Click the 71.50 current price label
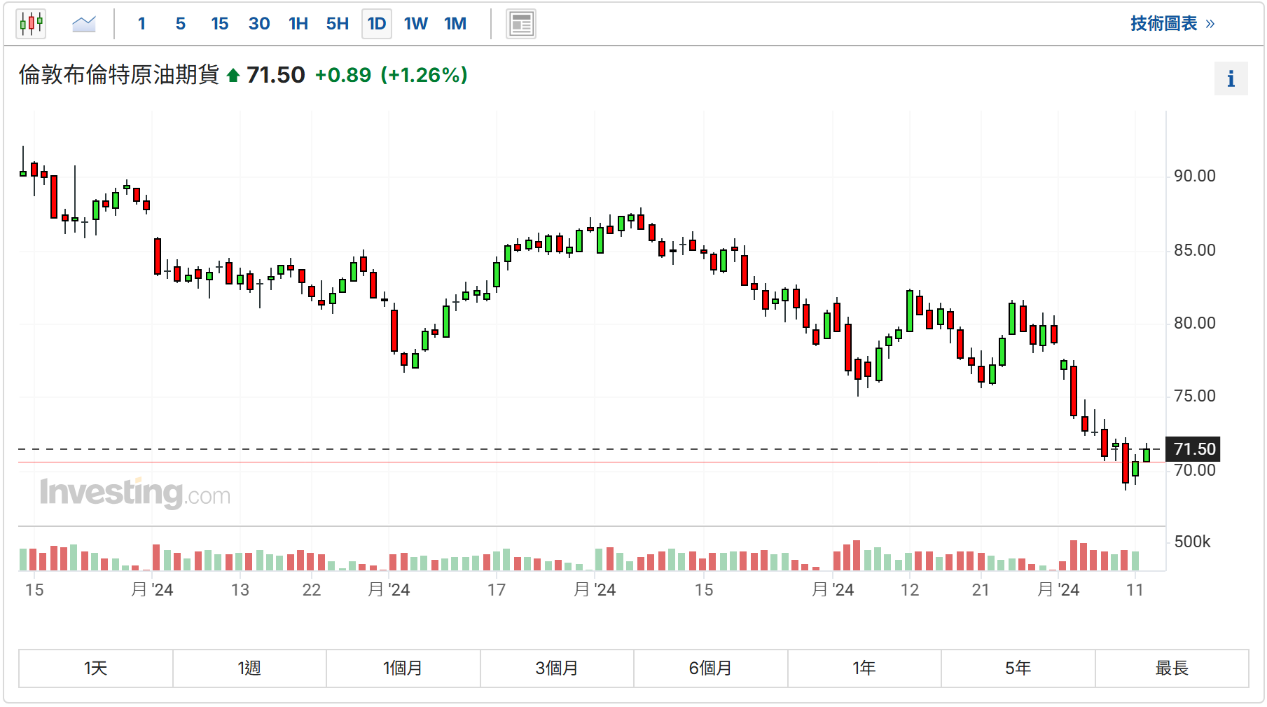The image size is (1267, 707). [1194, 449]
